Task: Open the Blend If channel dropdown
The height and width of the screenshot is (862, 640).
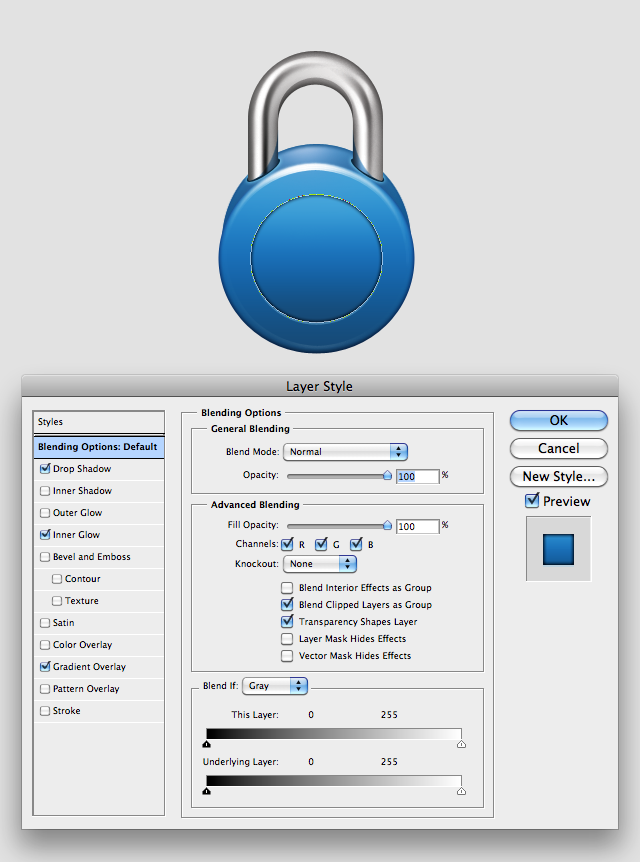Action: tap(274, 686)
